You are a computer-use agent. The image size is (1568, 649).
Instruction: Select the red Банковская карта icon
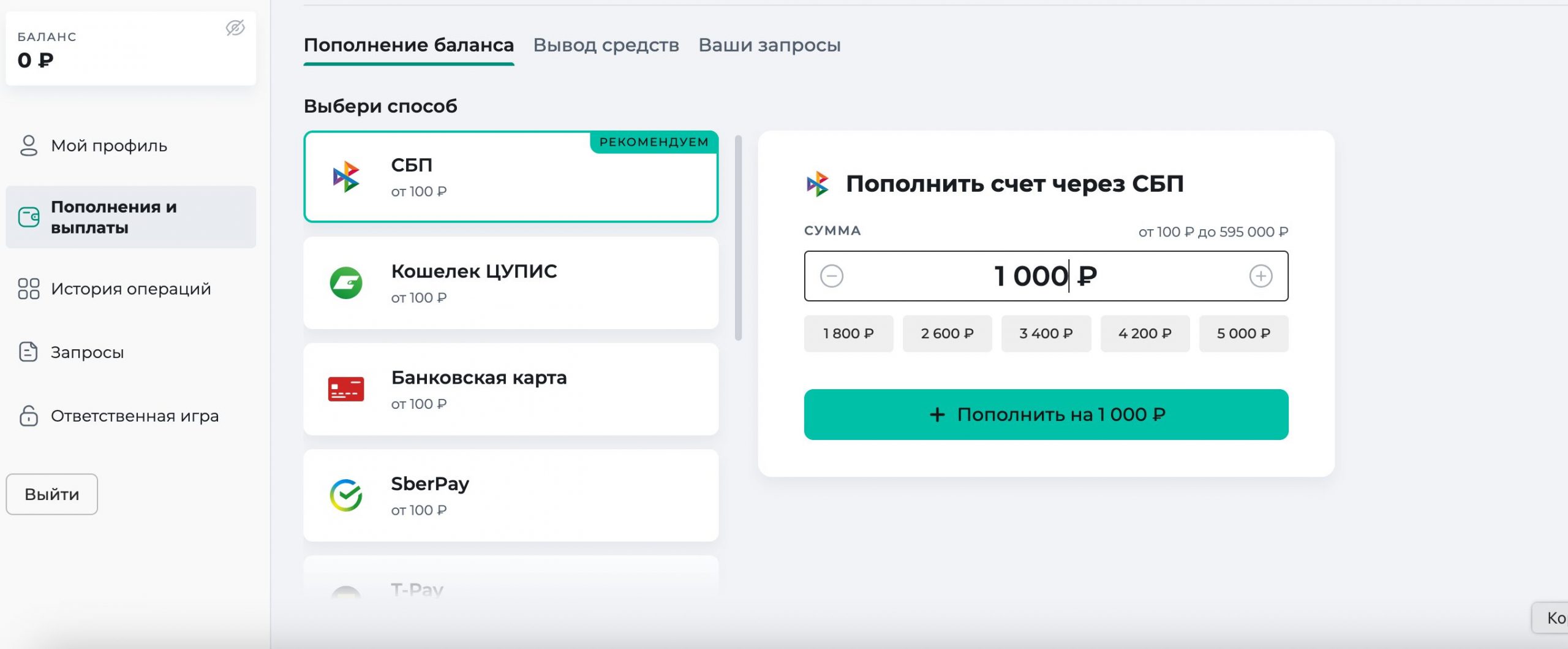[x=347, y=389]
